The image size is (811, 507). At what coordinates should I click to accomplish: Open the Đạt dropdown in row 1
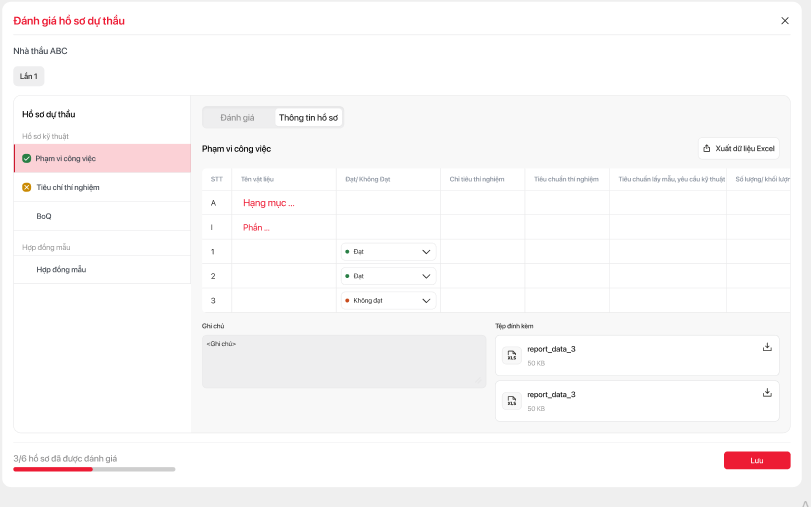[x=388, y=252]
